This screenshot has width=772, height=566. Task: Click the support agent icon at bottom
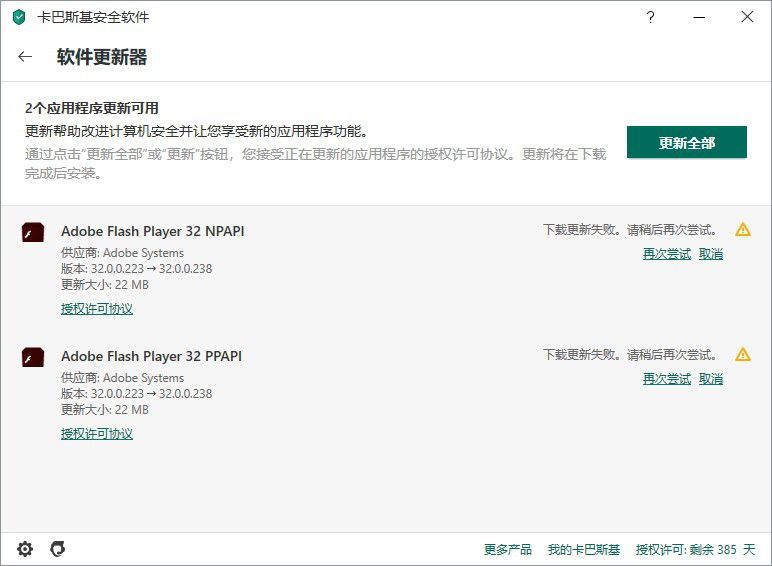58,549
